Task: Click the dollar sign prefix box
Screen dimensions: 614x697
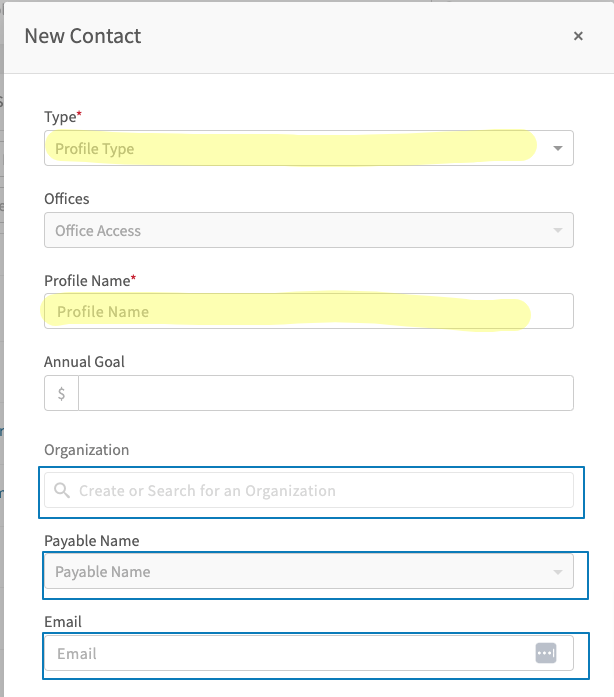Action: [x=61, y=393]
